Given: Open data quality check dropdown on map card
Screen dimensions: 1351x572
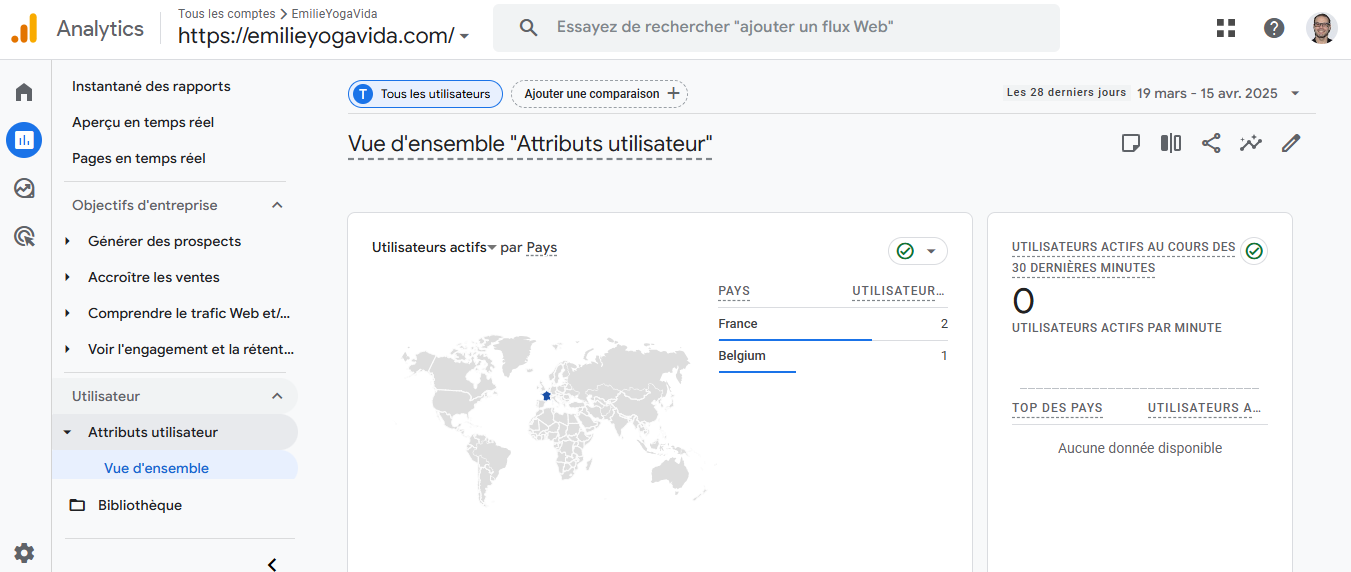Looking at the screenshot, I should [917, 251].
